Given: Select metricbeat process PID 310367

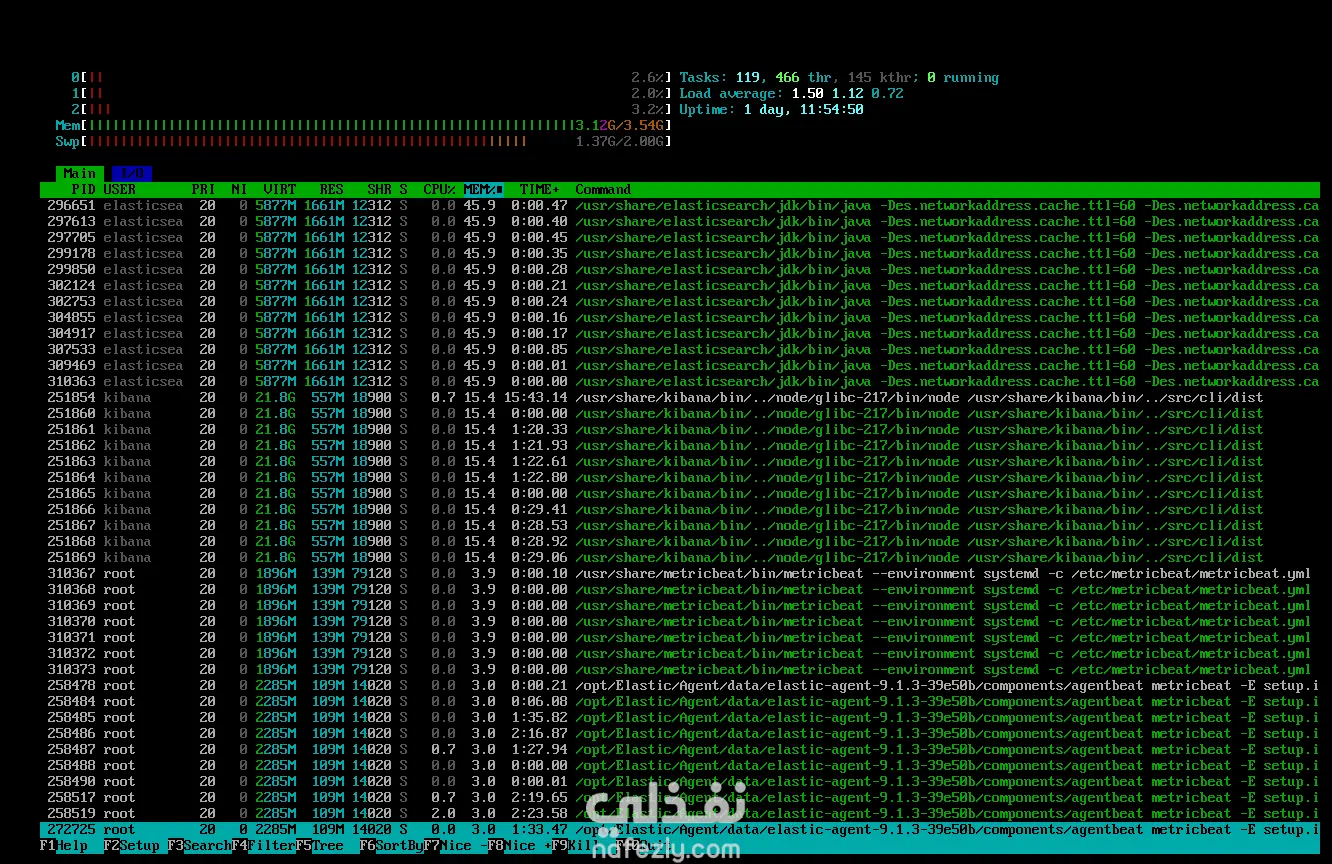Looking at the screenshot, I should 680,573.
